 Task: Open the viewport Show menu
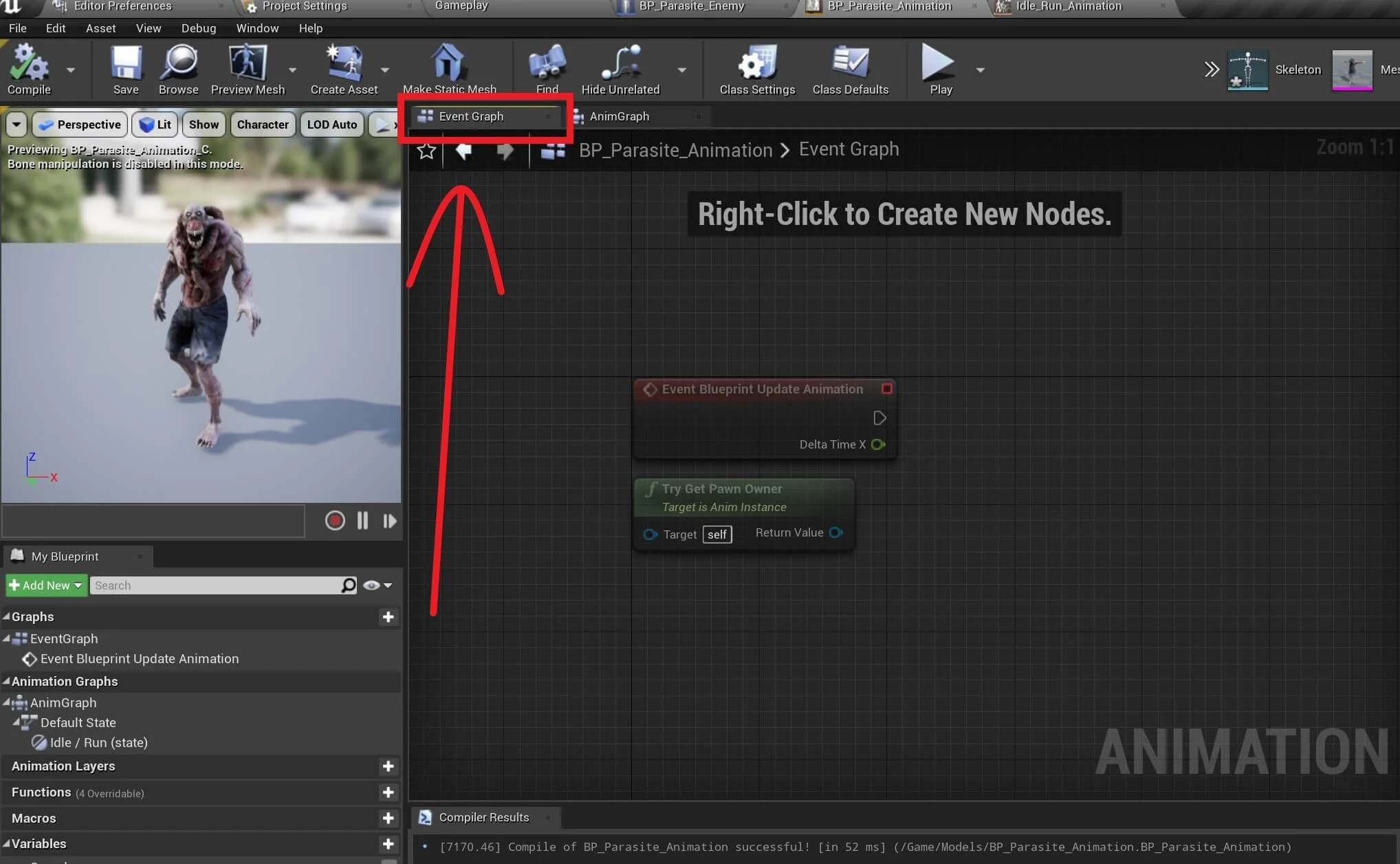pos(204,125)
